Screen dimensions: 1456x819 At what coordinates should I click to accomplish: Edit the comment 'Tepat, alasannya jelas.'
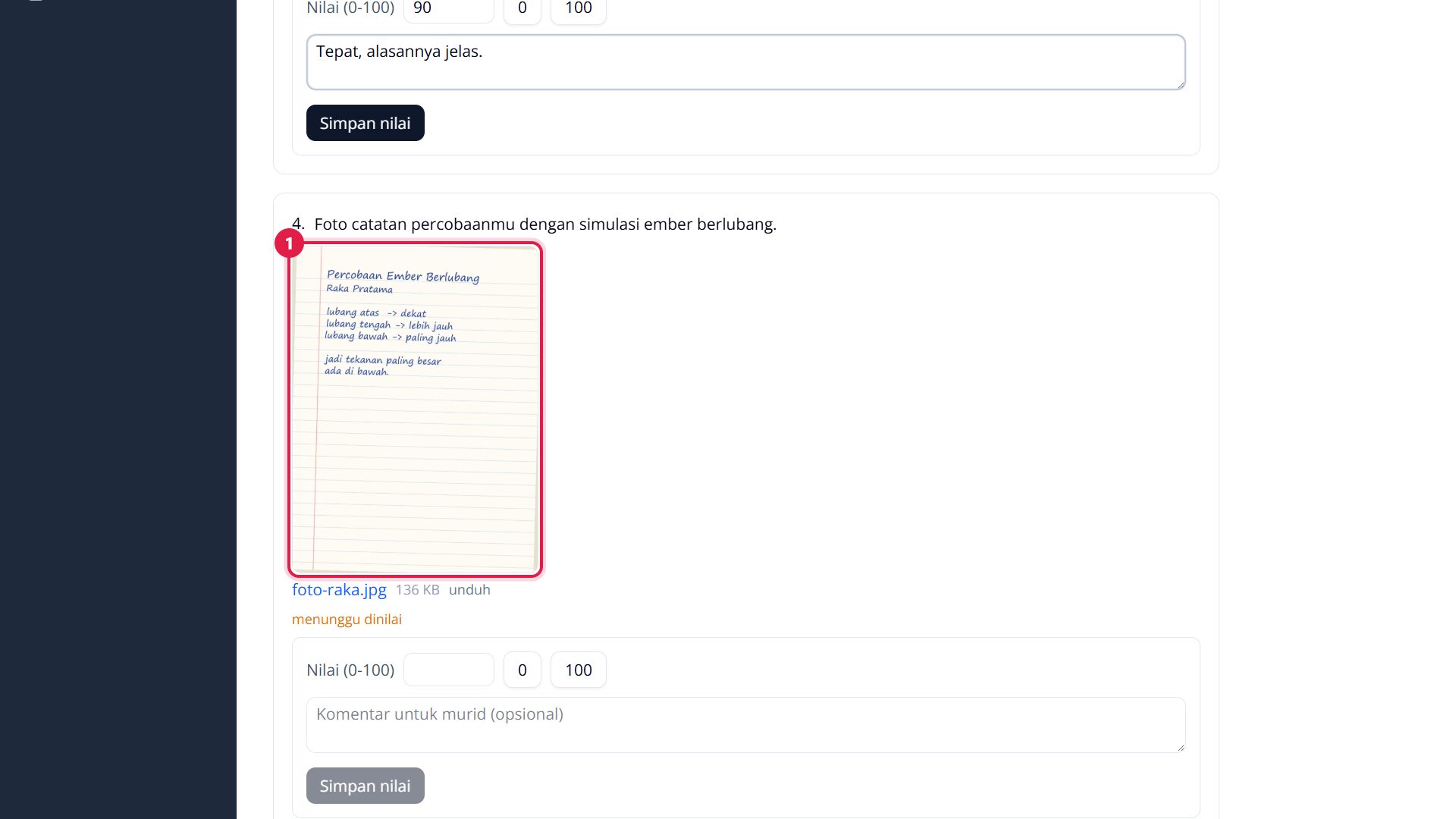745,62
